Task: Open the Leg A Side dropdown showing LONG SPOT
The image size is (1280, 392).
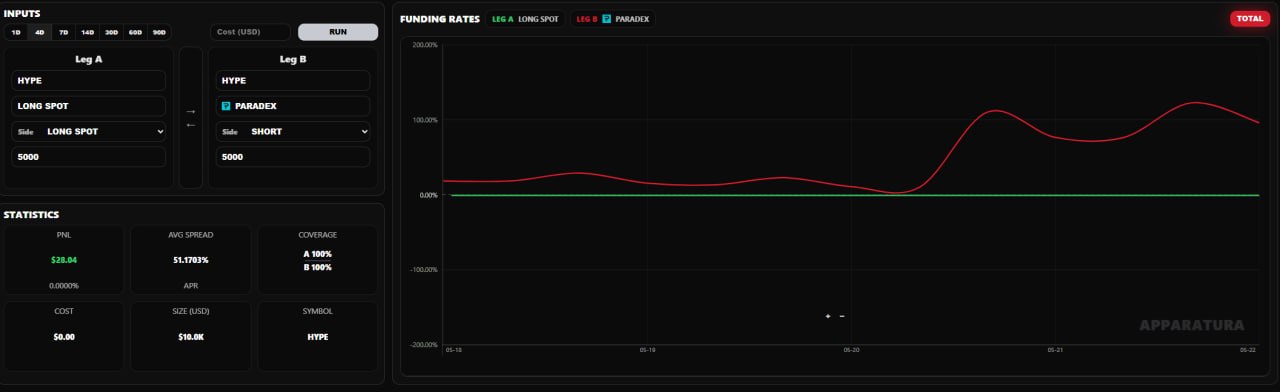Action: pyautogui.click(x=89, y=131)
